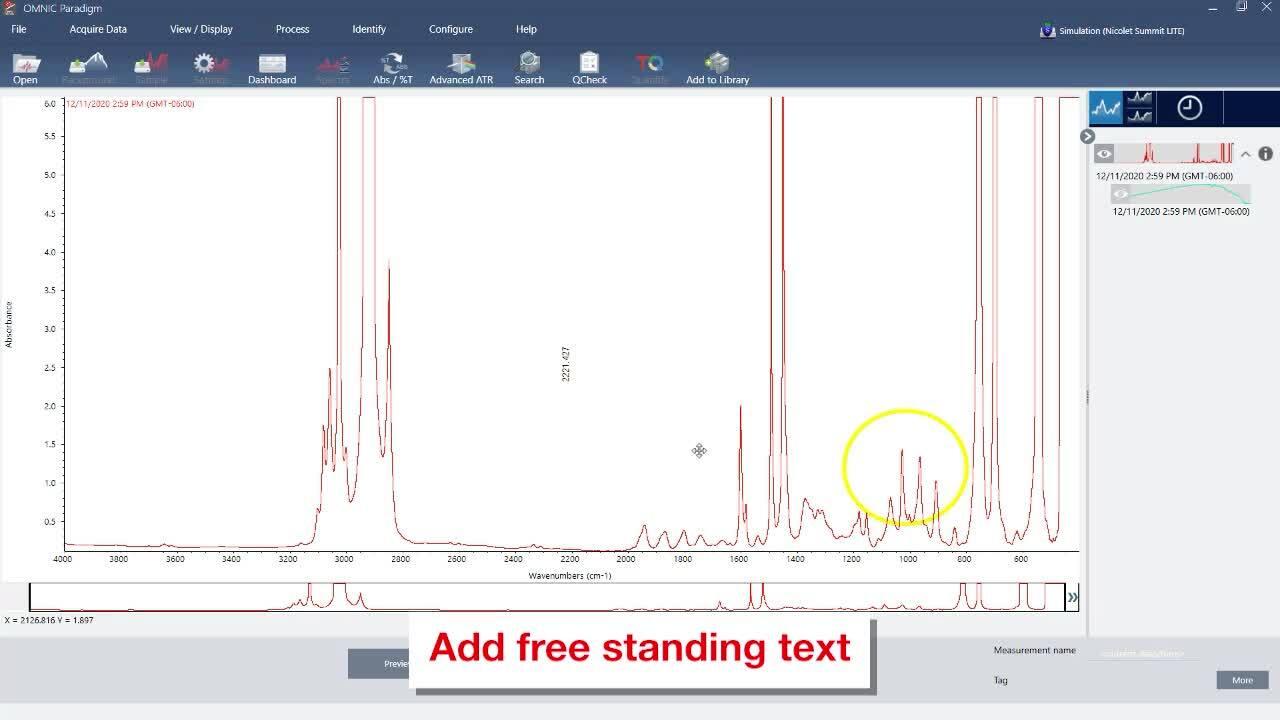1280x720 pixels.
Task: Switch to Abs / %T view
Action: pyautogui.click(x=392, y=66)
